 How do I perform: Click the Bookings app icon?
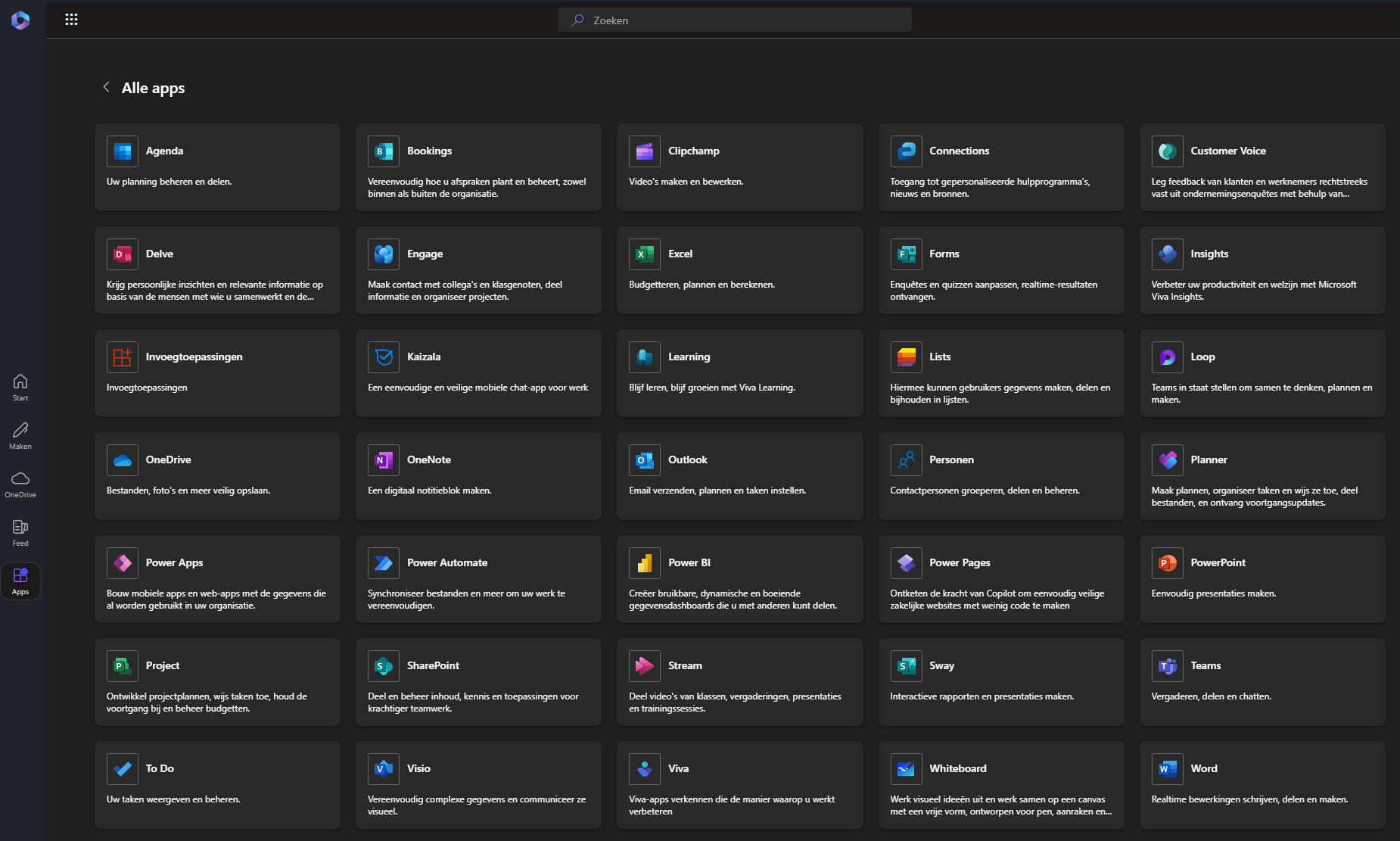[384, 151]
